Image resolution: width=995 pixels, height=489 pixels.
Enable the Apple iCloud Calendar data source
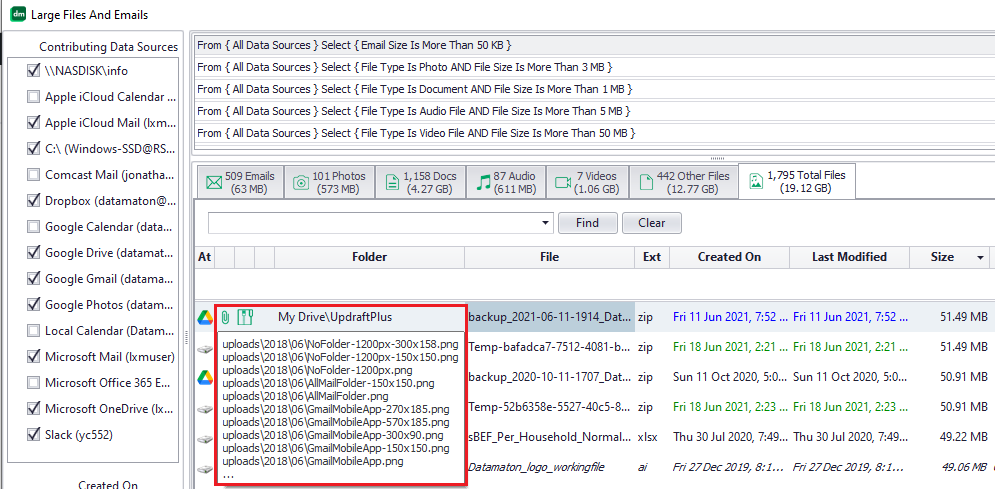coord(33,97)
